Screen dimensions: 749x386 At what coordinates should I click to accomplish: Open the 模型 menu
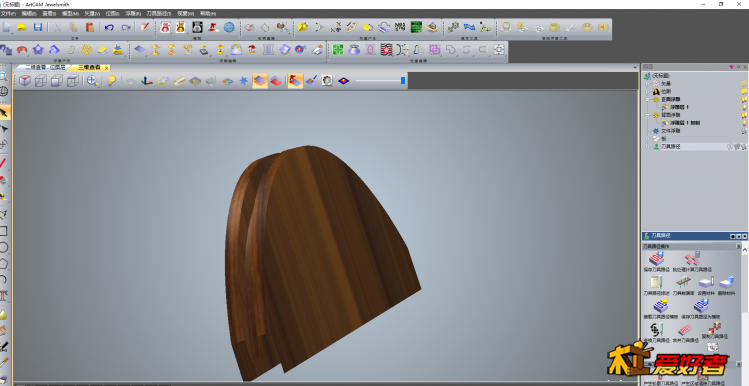pos(70,13)
